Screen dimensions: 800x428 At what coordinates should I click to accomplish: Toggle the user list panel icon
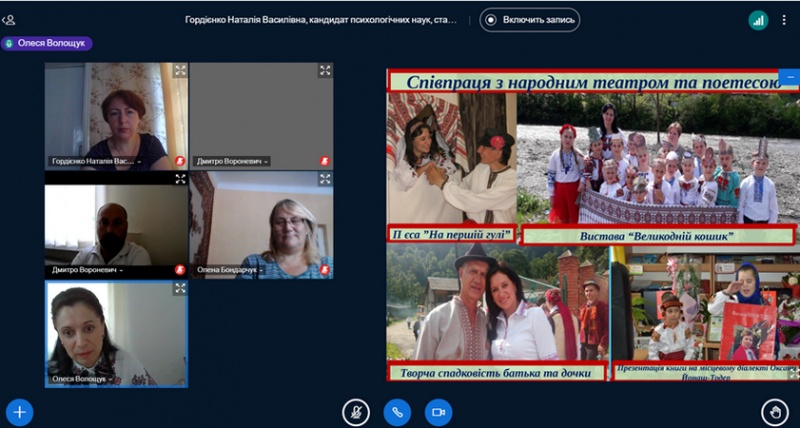9,19
